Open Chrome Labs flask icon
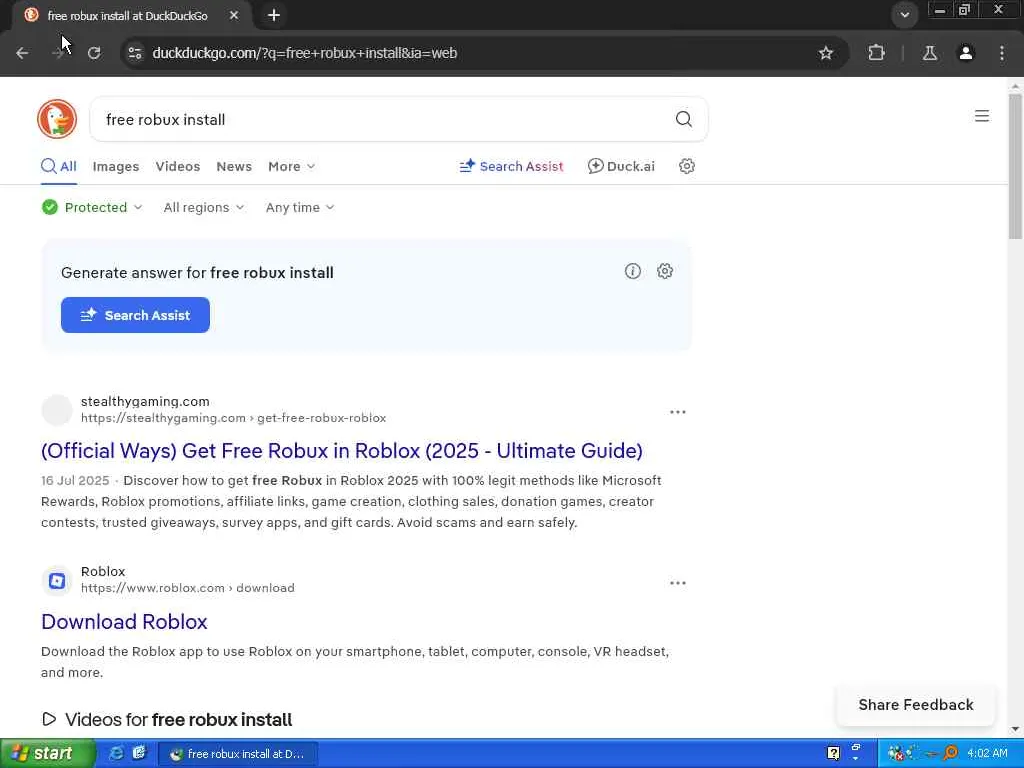1024x768 pixels. click(x=929, y=53)
